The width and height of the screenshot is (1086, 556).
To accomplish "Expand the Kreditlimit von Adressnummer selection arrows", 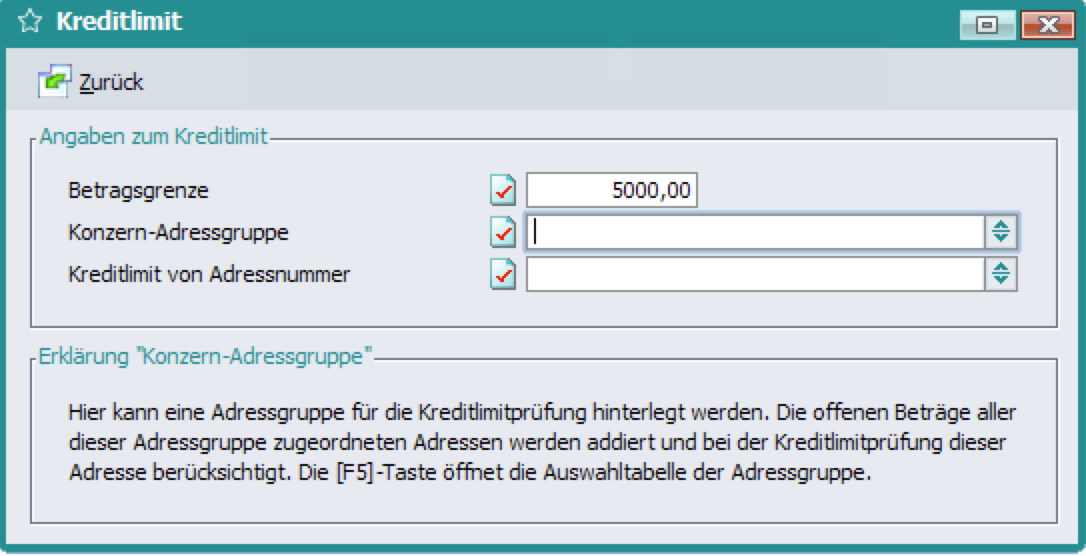I will point(1000,274).
